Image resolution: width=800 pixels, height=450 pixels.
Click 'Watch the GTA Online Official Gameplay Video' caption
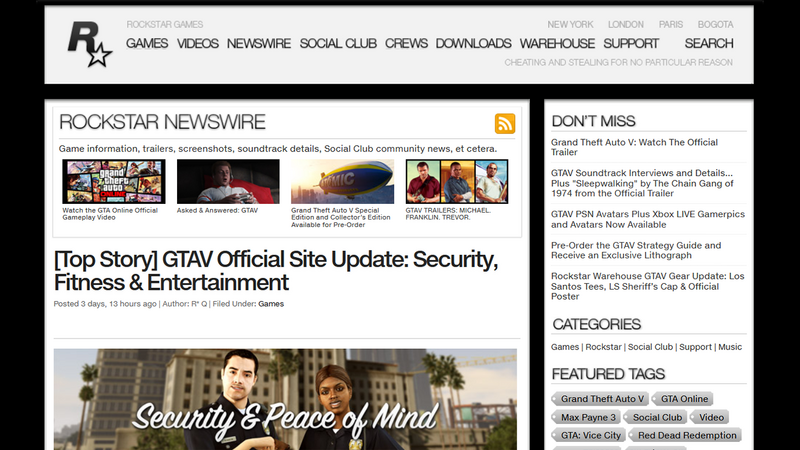pyautogui.click(x=110, y=214)
